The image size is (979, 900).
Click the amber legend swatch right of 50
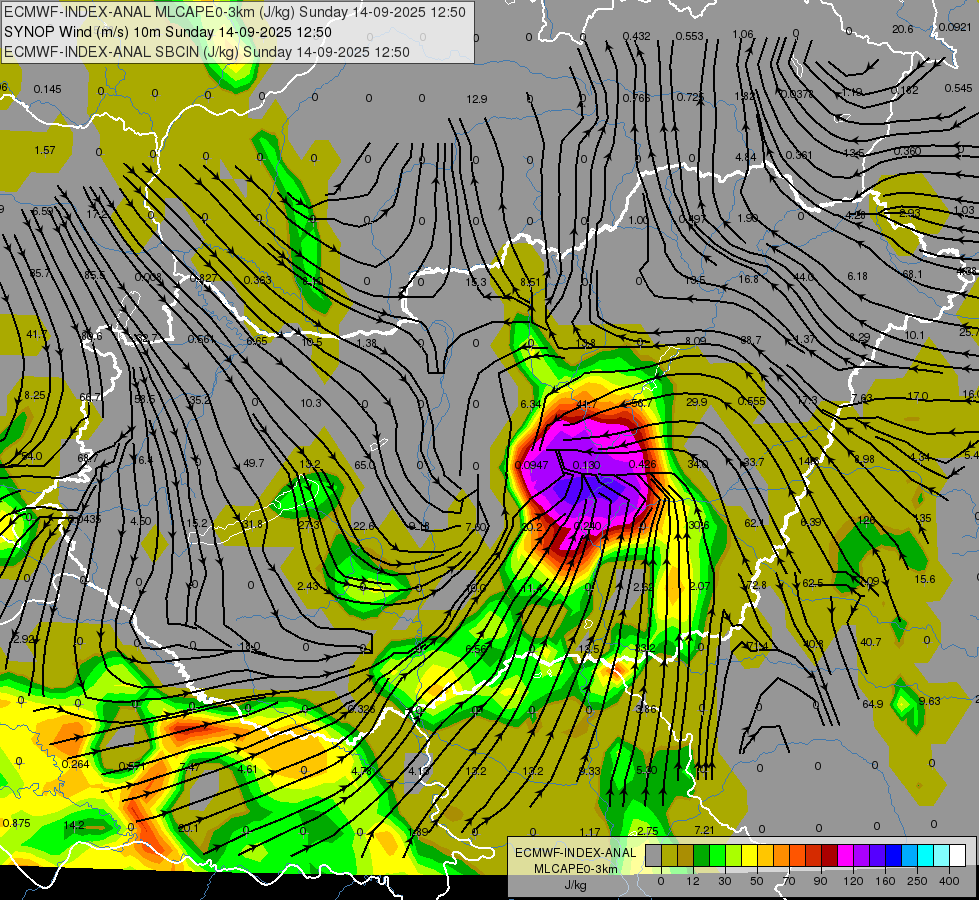tap(765, 855)
